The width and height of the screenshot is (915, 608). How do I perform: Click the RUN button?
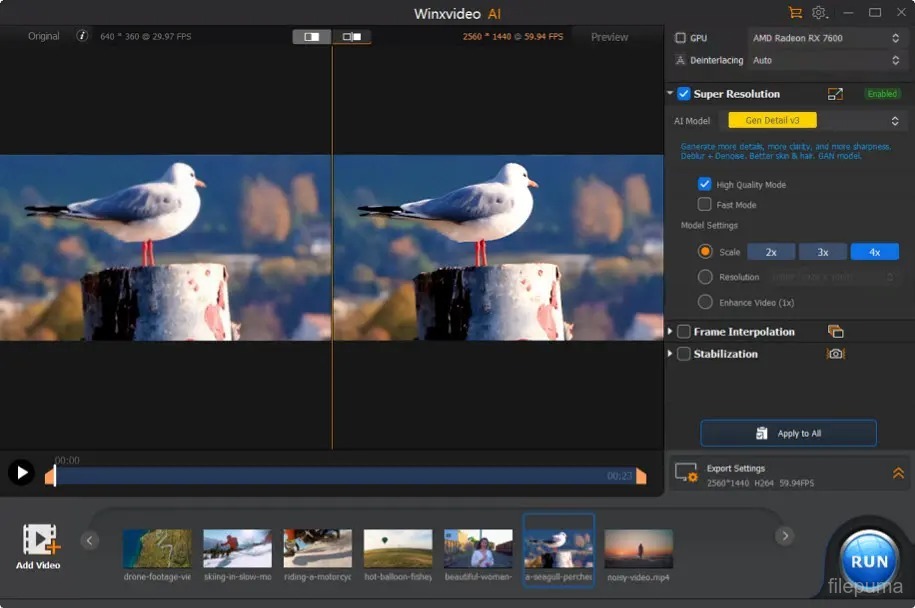[x=869, y=561]
